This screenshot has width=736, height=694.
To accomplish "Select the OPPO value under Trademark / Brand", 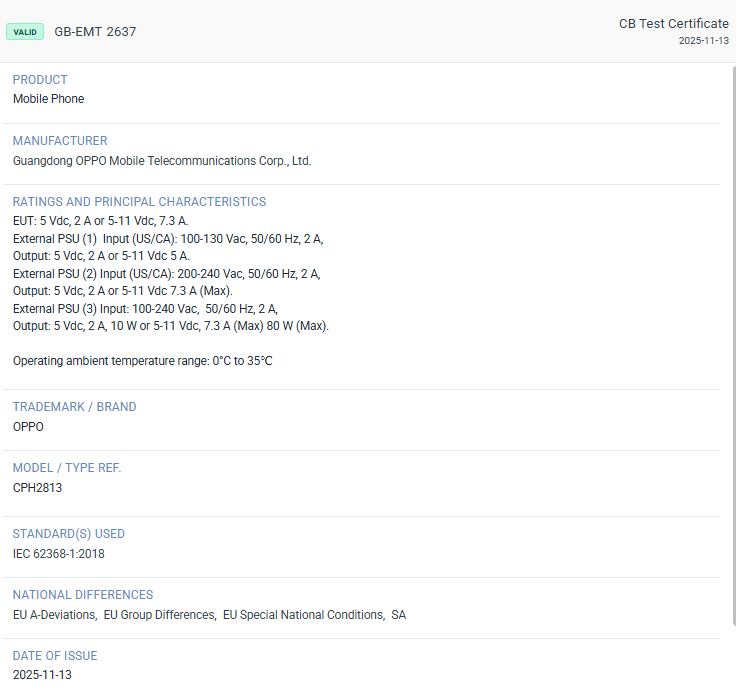I will [28, 427].
